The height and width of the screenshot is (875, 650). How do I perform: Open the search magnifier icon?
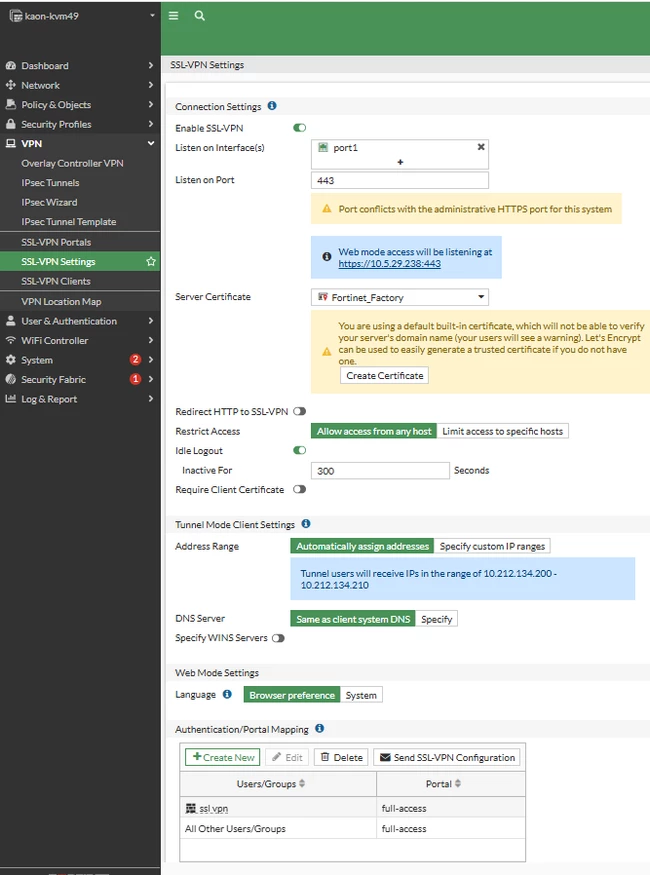[199, 16]
